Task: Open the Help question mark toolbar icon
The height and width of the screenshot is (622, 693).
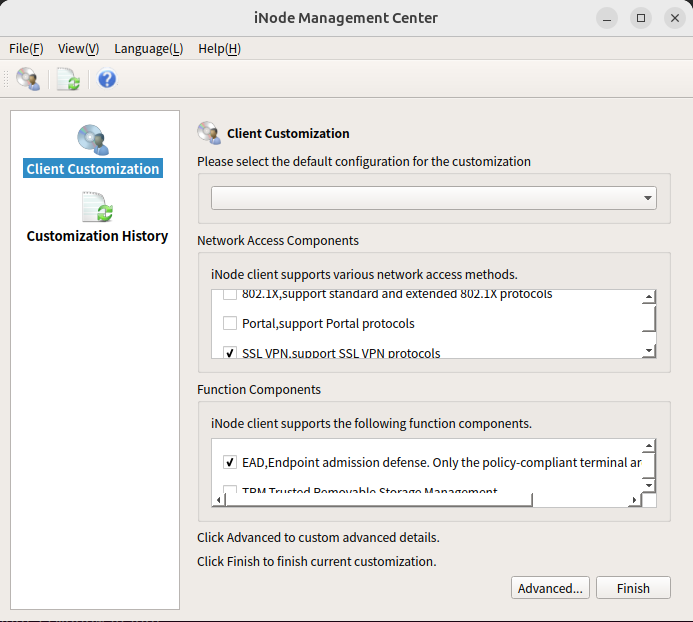Action: tap(107, 79)
